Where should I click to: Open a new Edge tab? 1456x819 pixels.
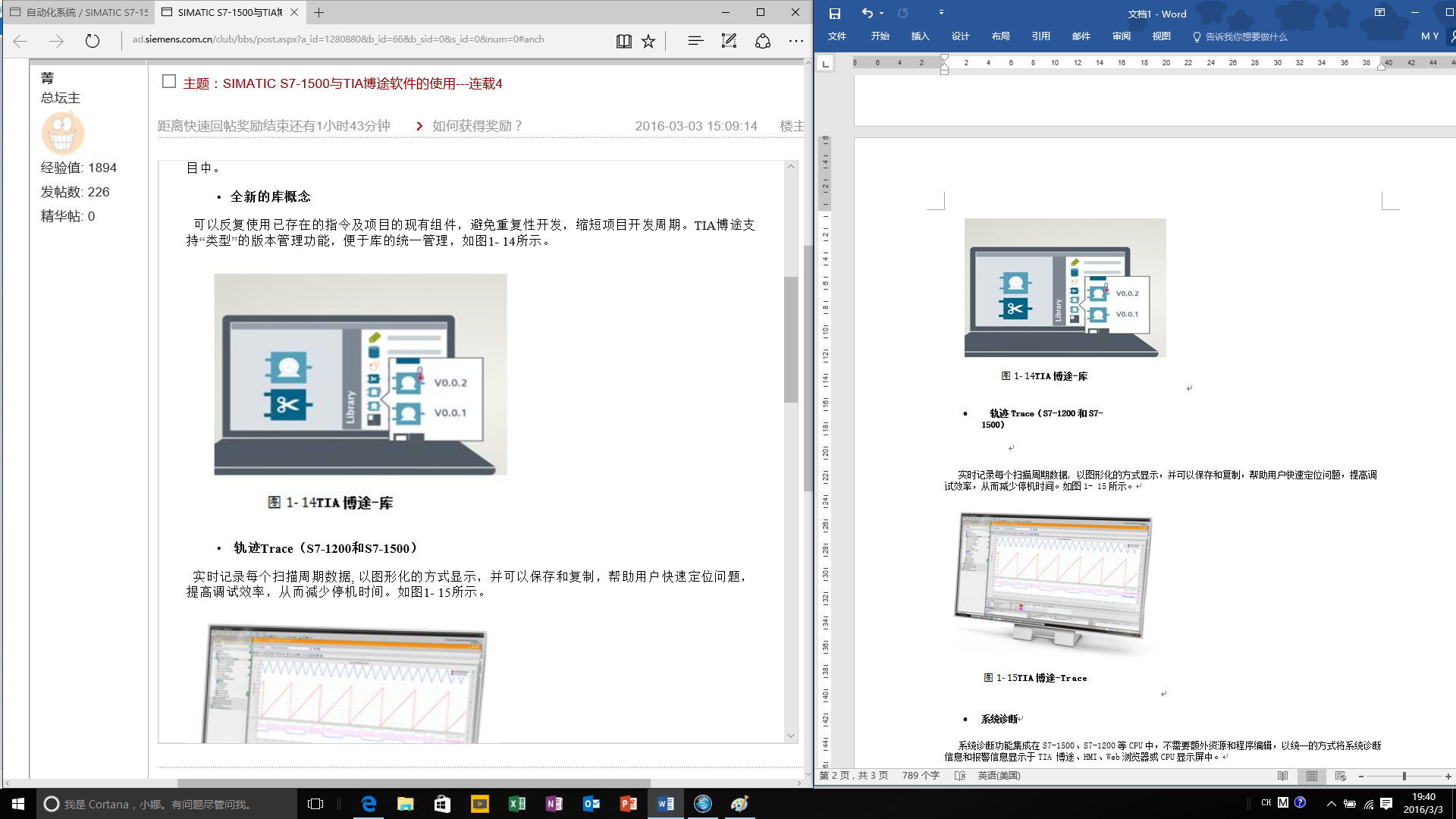tap(319, 12)
